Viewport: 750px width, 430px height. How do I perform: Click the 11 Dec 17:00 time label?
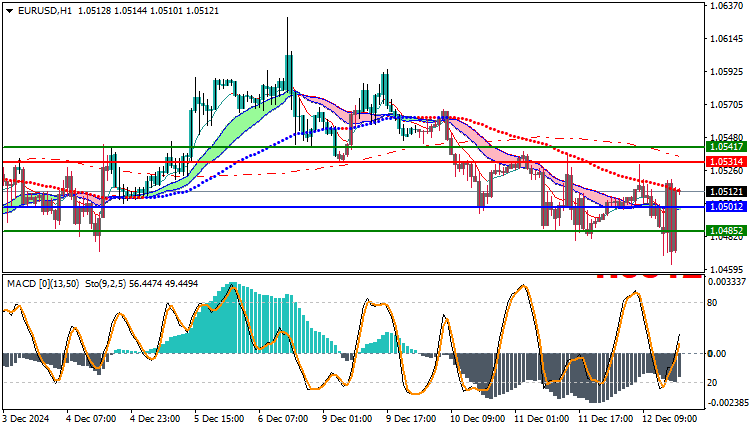[606, 419]
